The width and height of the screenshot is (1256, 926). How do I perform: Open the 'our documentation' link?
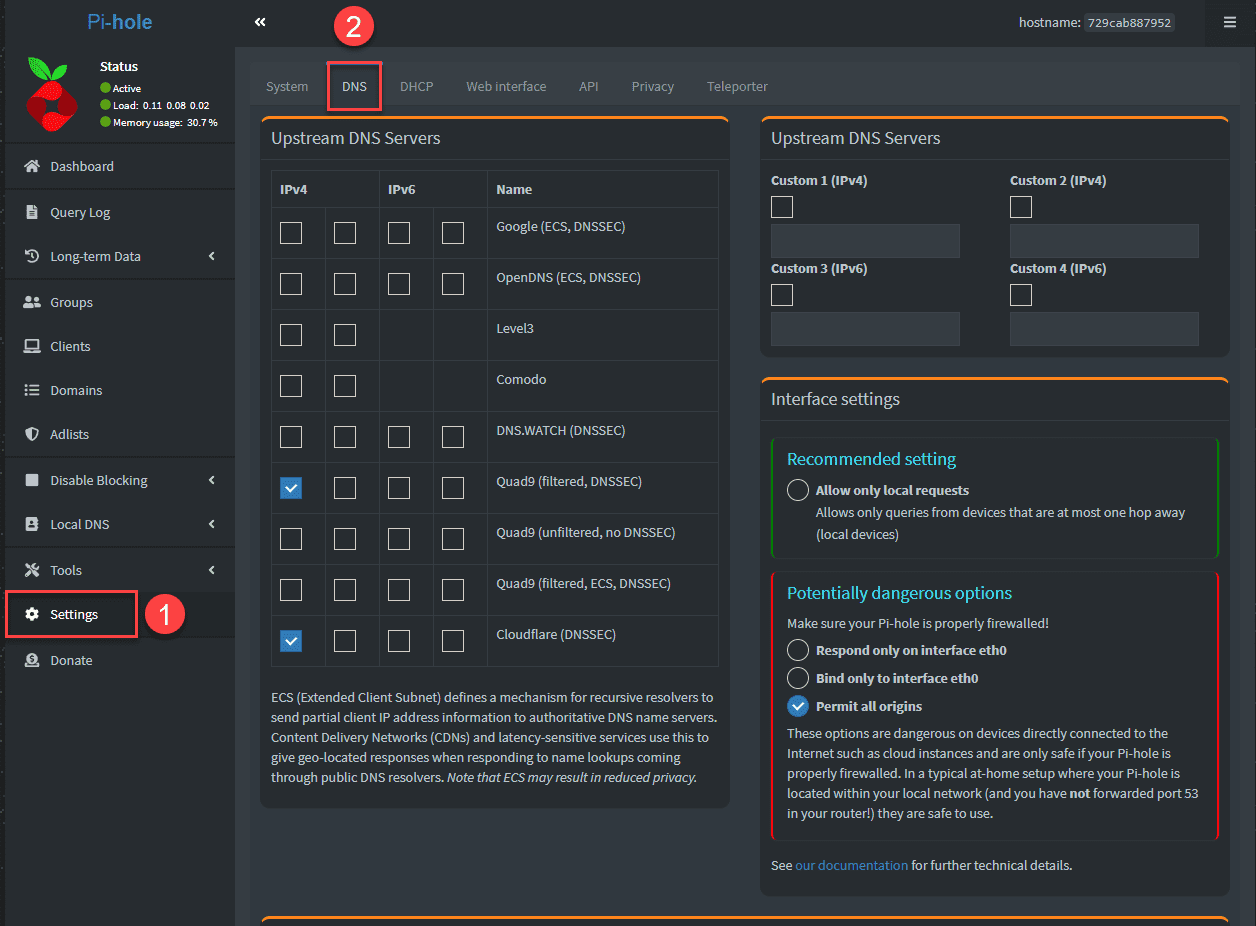[852, 865]
